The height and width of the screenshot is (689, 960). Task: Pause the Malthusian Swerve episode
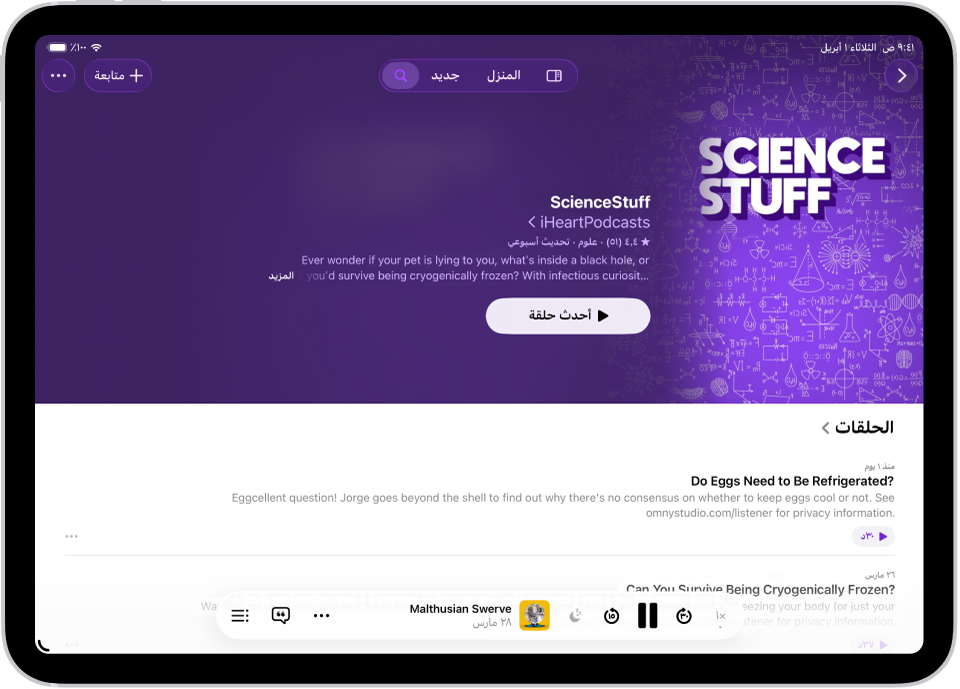point(647,616)
